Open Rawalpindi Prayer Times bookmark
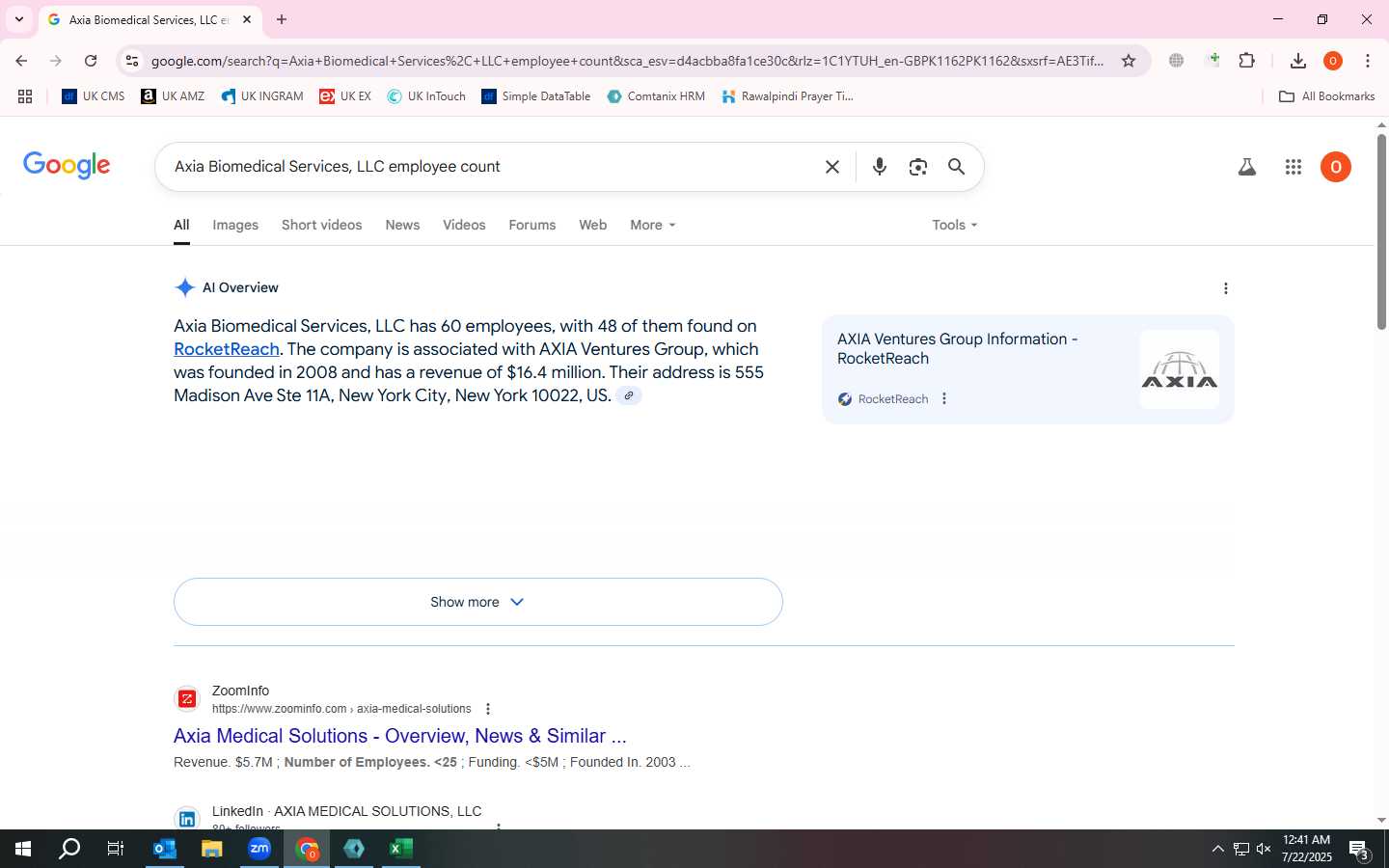1389x868 pixels. [788, 96]
